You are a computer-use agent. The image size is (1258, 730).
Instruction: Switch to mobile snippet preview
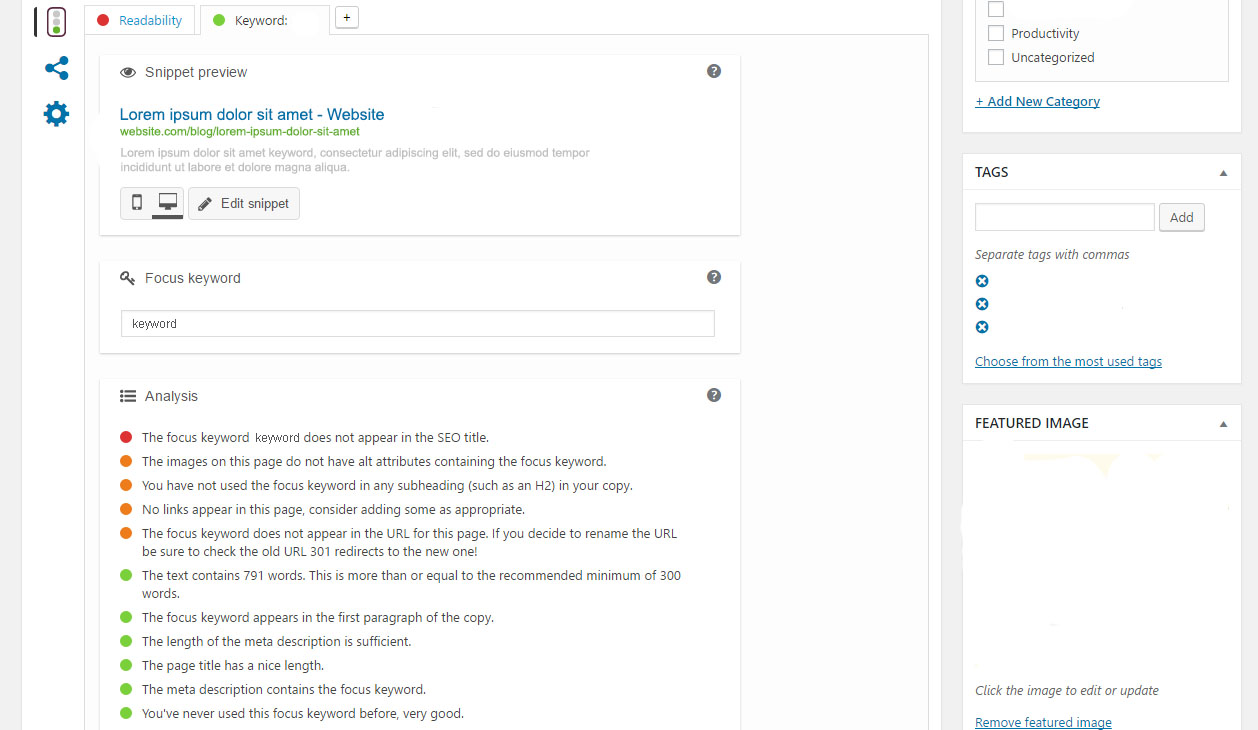click(x=137, y=203)
